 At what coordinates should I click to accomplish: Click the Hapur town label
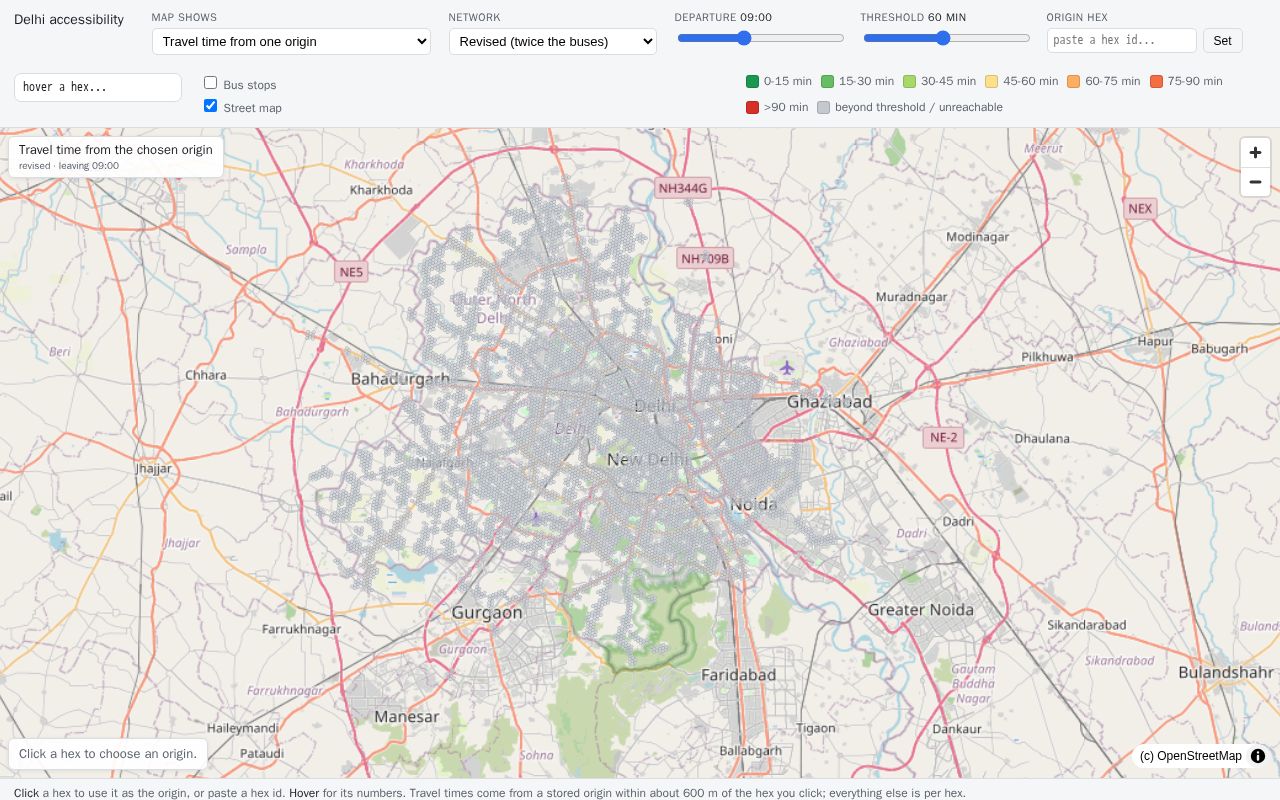click(x=1155, y=341)
